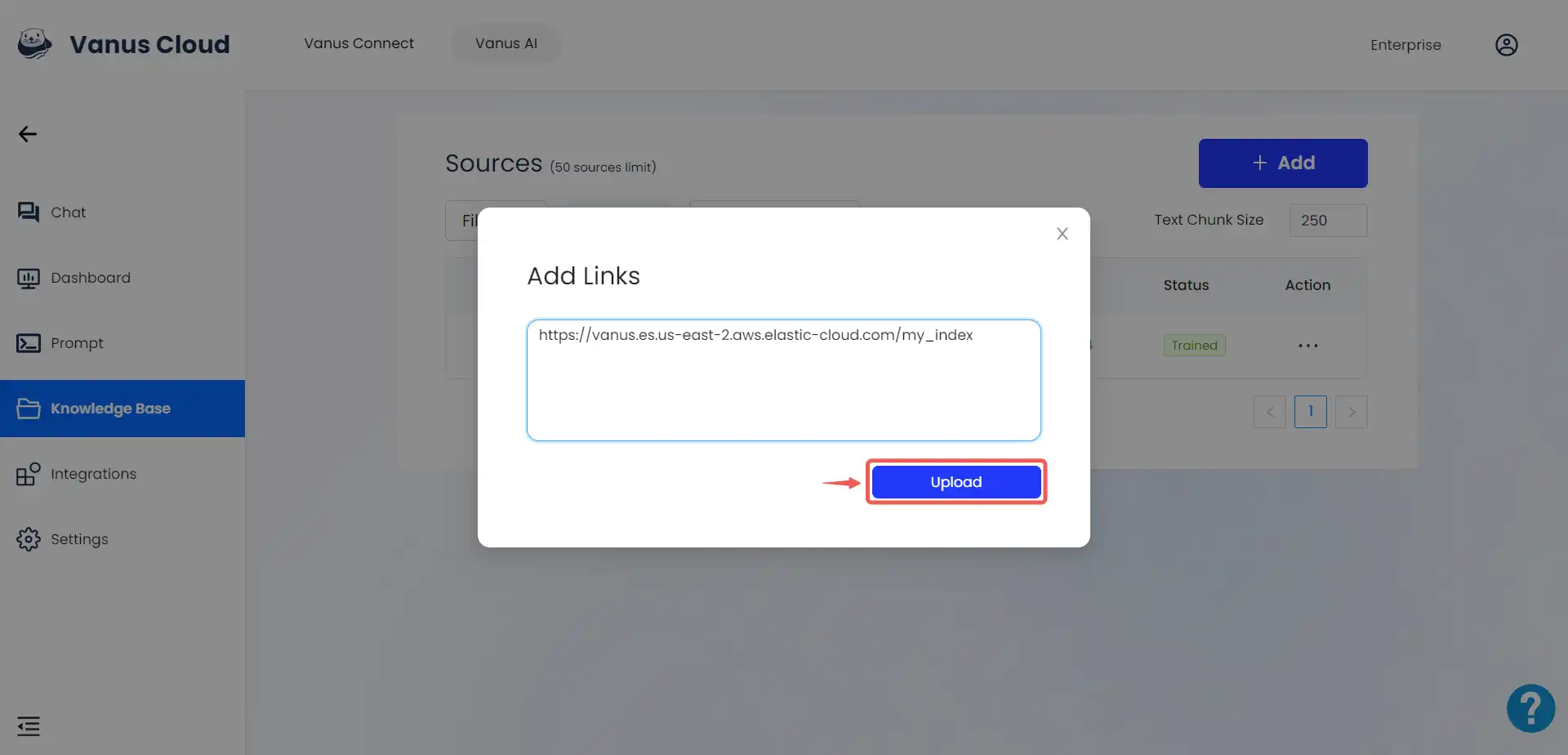This screenshot has width=1568, height=755.
Task: Click the Settings gear icon
Action: tap(29, 539)
